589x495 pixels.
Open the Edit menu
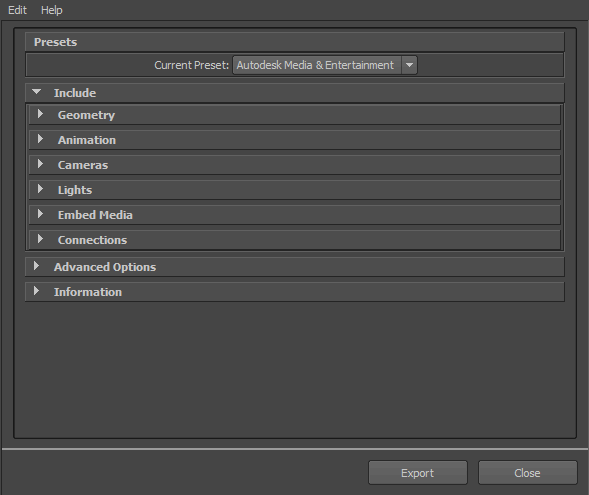17,10
